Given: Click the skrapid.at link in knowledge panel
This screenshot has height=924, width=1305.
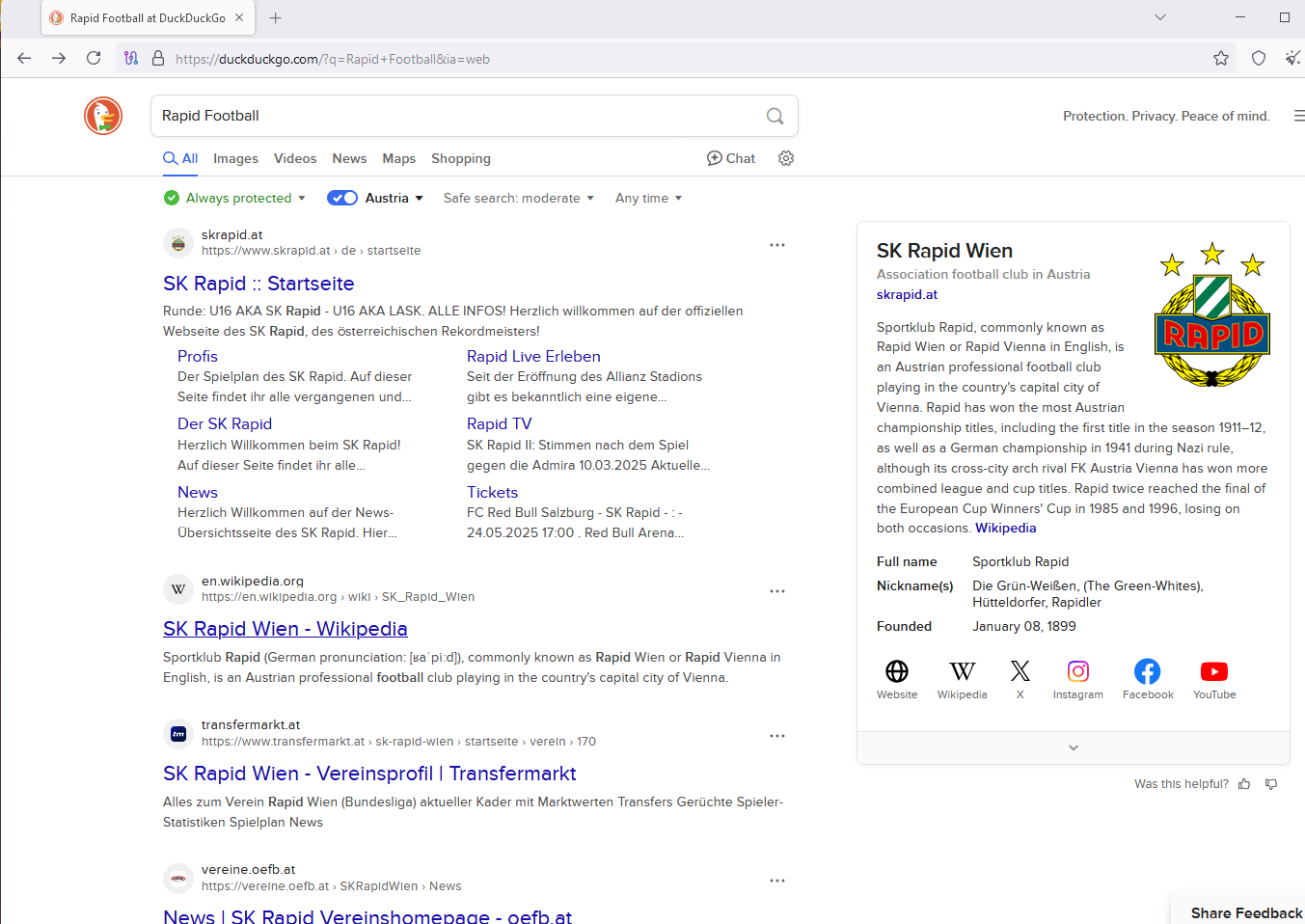Looking at the screenshot, I should coord(907,295).
